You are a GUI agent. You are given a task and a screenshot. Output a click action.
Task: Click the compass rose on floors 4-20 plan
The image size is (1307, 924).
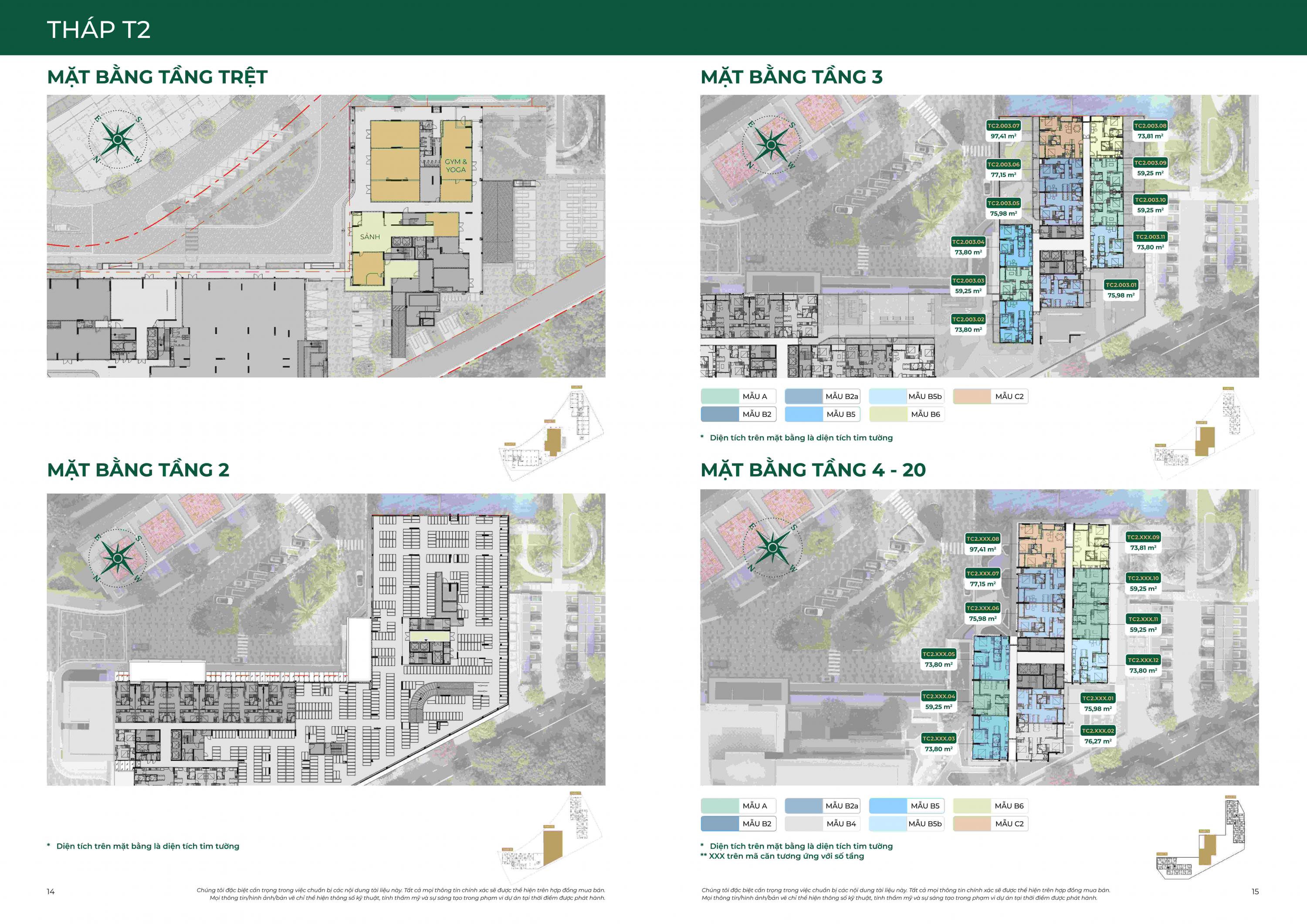coord(772,548)
